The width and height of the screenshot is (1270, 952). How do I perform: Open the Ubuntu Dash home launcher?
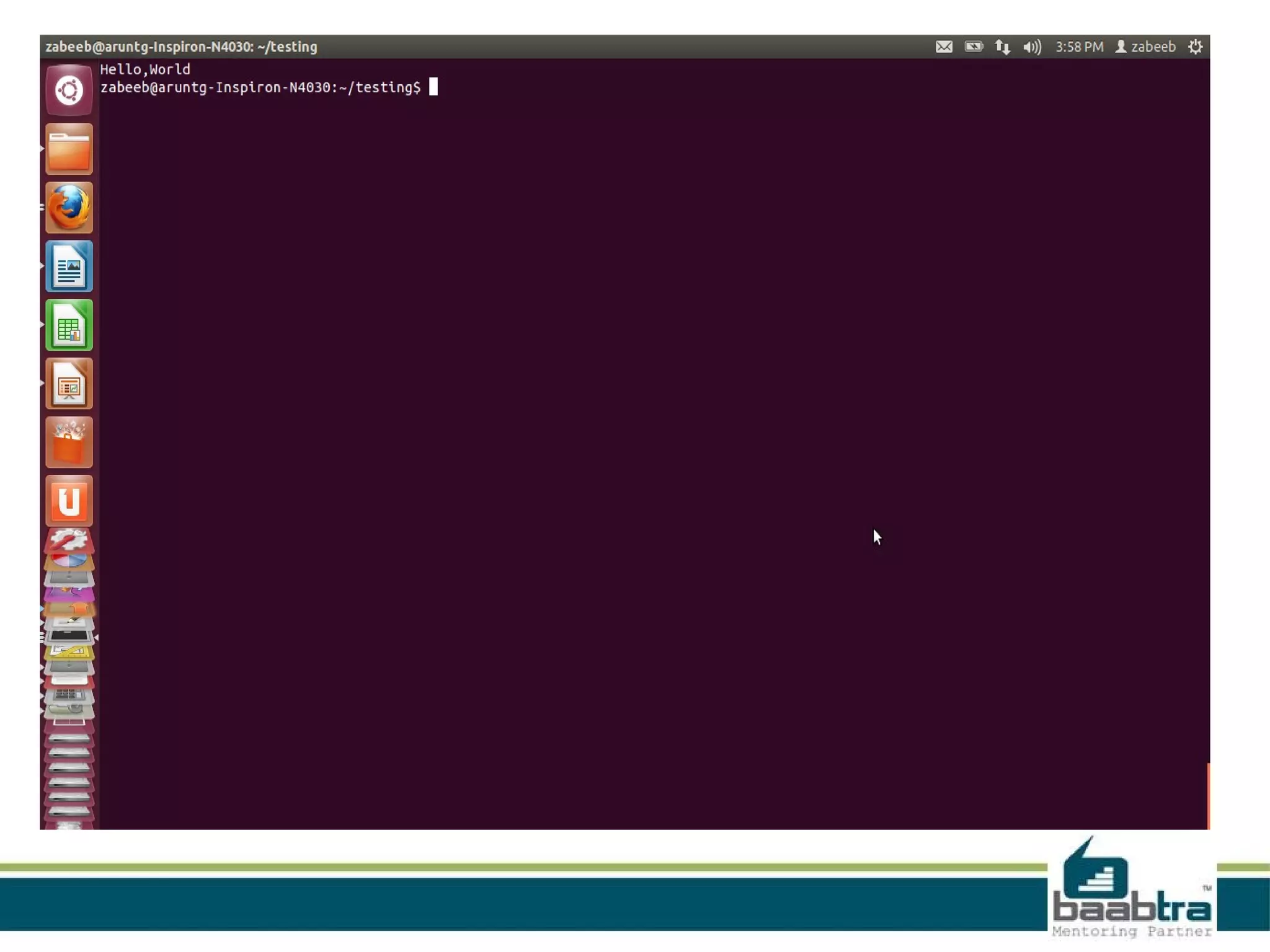click(x=69, y=90)
